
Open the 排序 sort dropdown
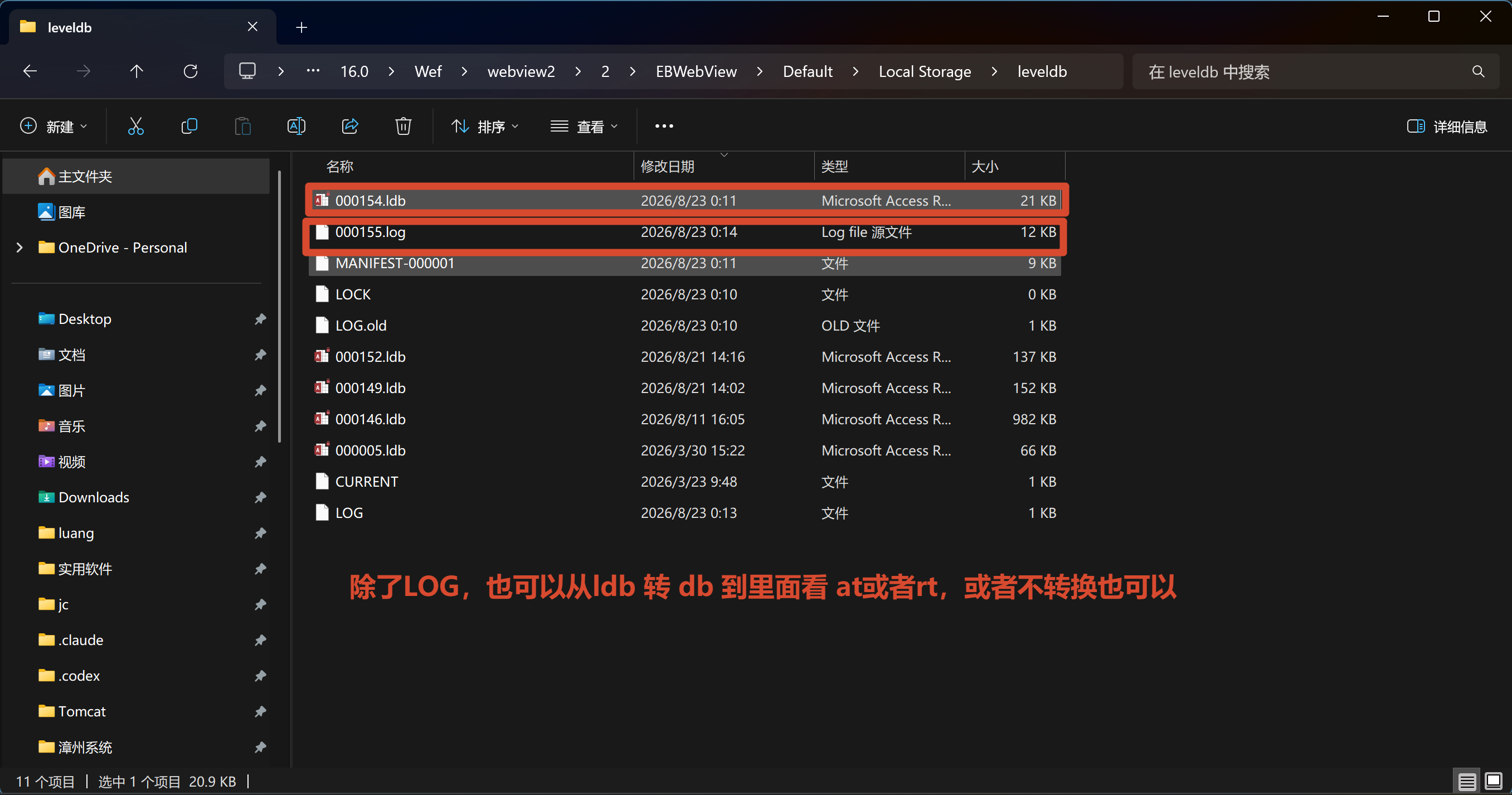pyautogui.click(x=485, y=126)
